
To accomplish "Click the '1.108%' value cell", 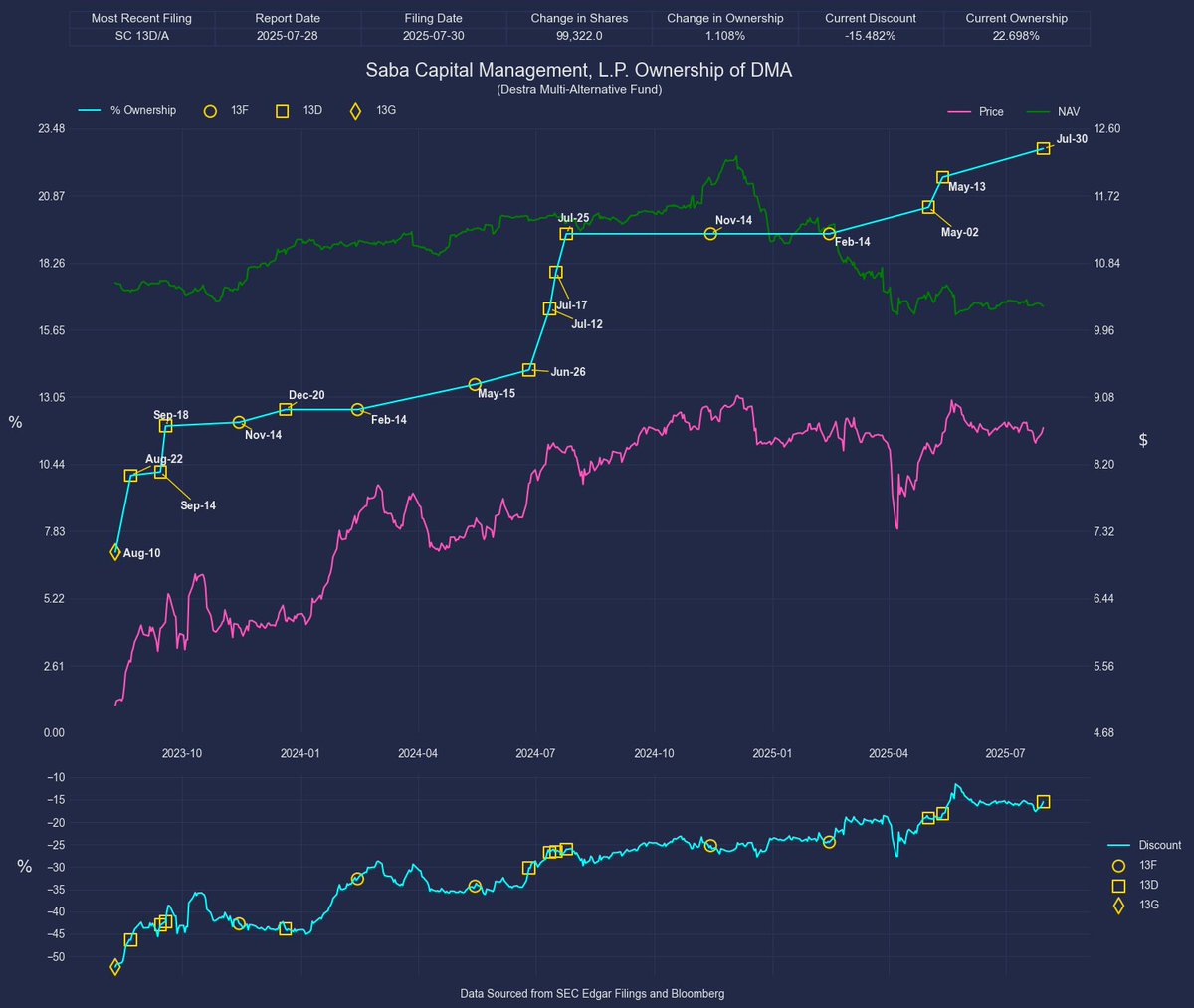I will pyautogui.click(x=725, y=36).
